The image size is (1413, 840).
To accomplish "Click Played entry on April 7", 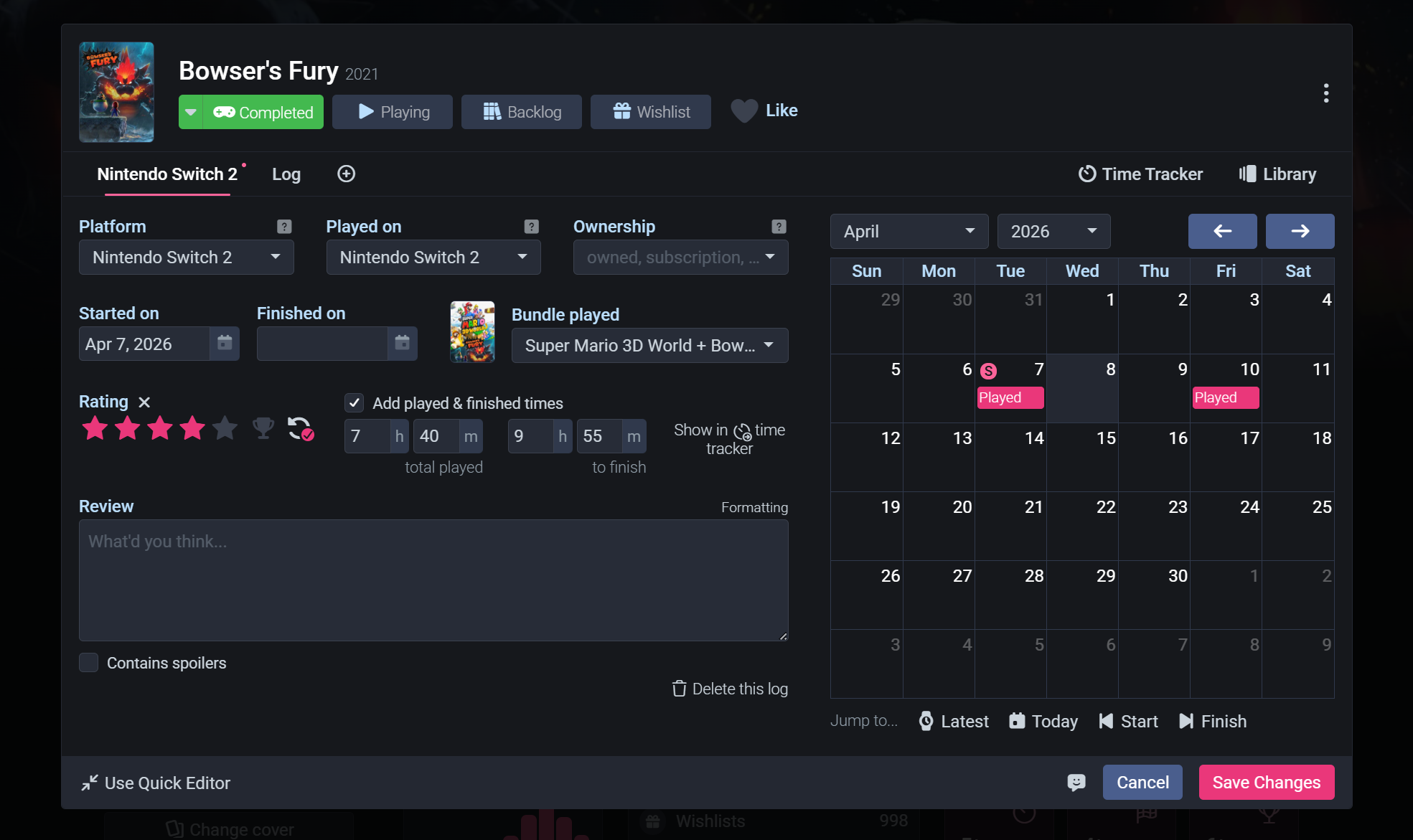I will pyautogui.click(x=1010, y=397).
